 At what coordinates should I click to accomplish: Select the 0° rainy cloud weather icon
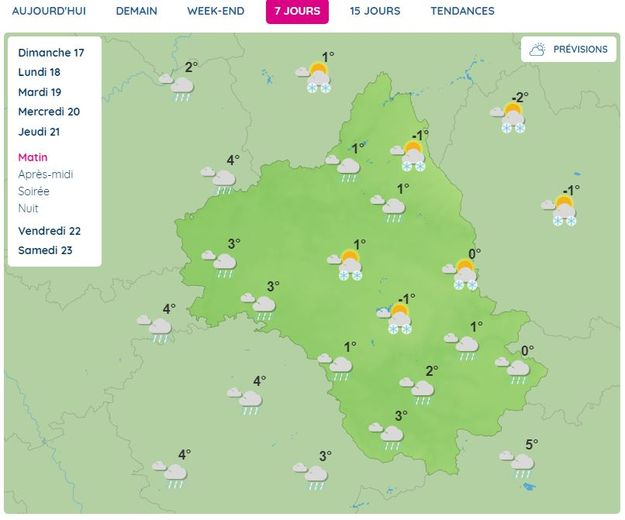click(x=515, y=370)
